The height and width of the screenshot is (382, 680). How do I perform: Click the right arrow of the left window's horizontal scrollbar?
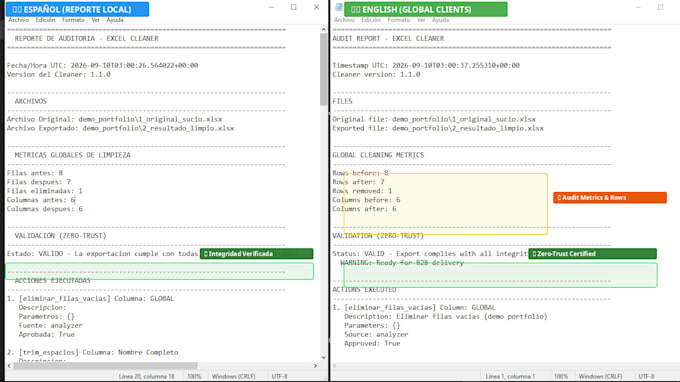pyautogui.click(x=316, y=366)
